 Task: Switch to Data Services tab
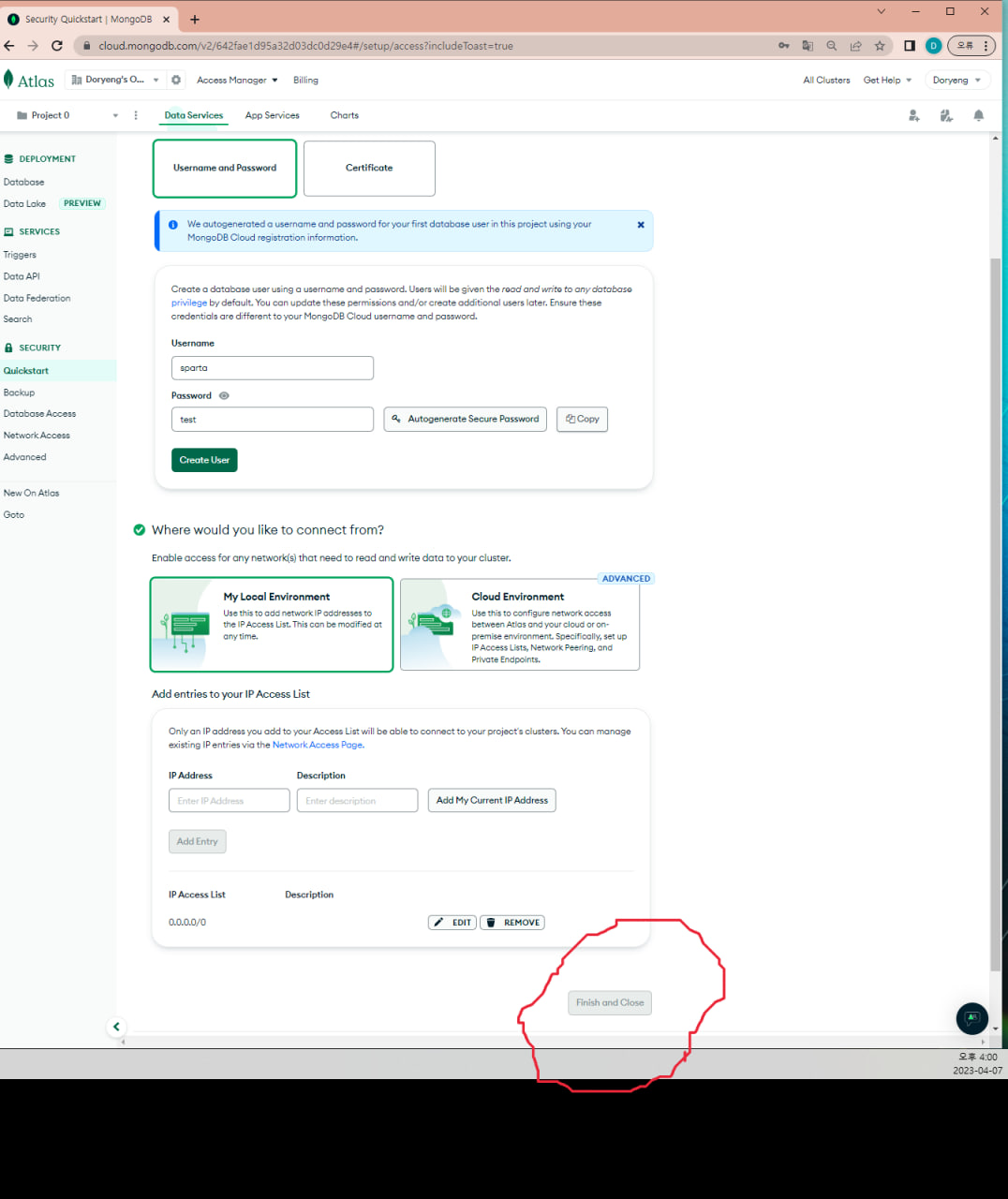(x=194, y=115)
